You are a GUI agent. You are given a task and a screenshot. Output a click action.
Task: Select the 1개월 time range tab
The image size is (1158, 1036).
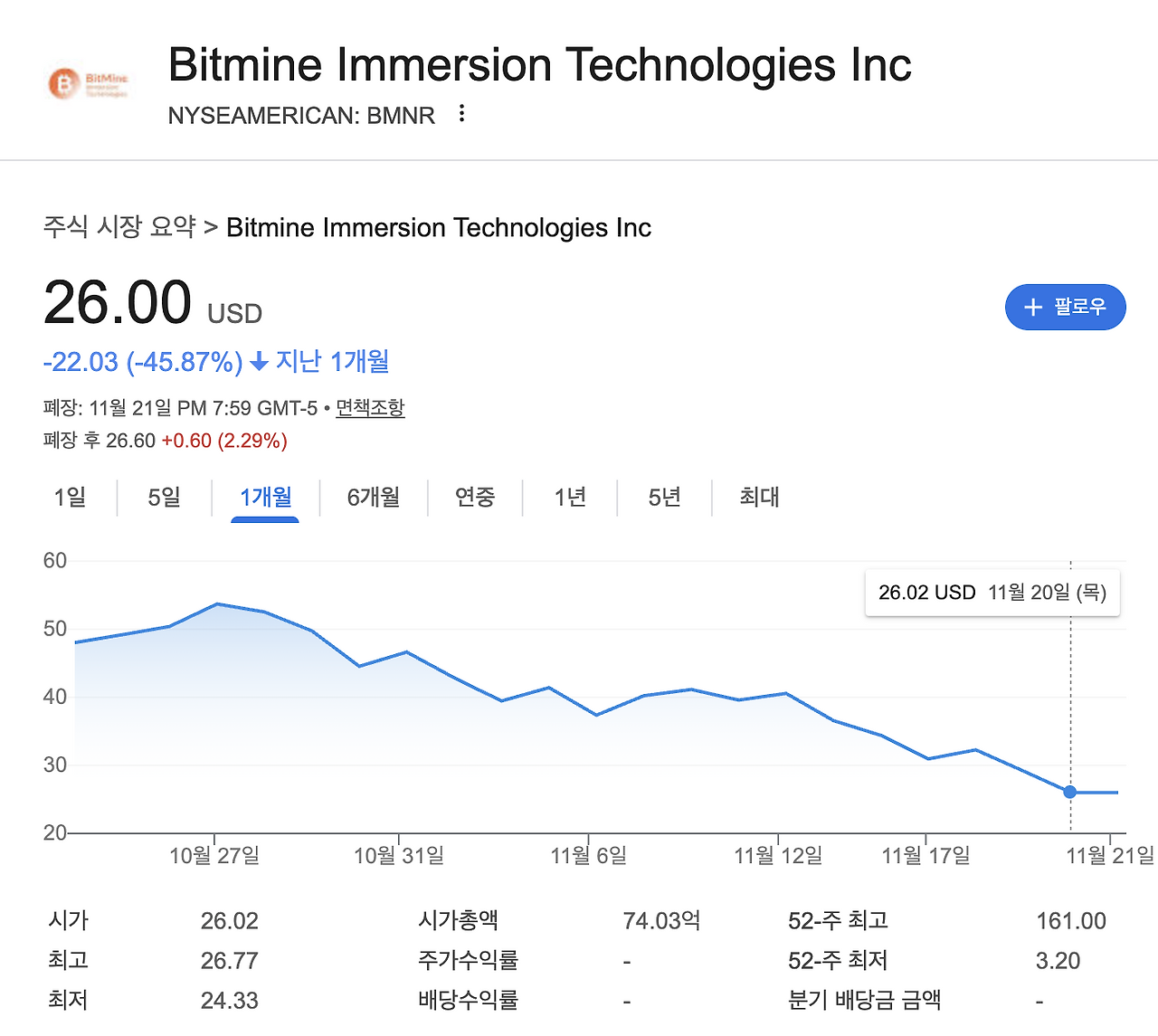point(265,498)
